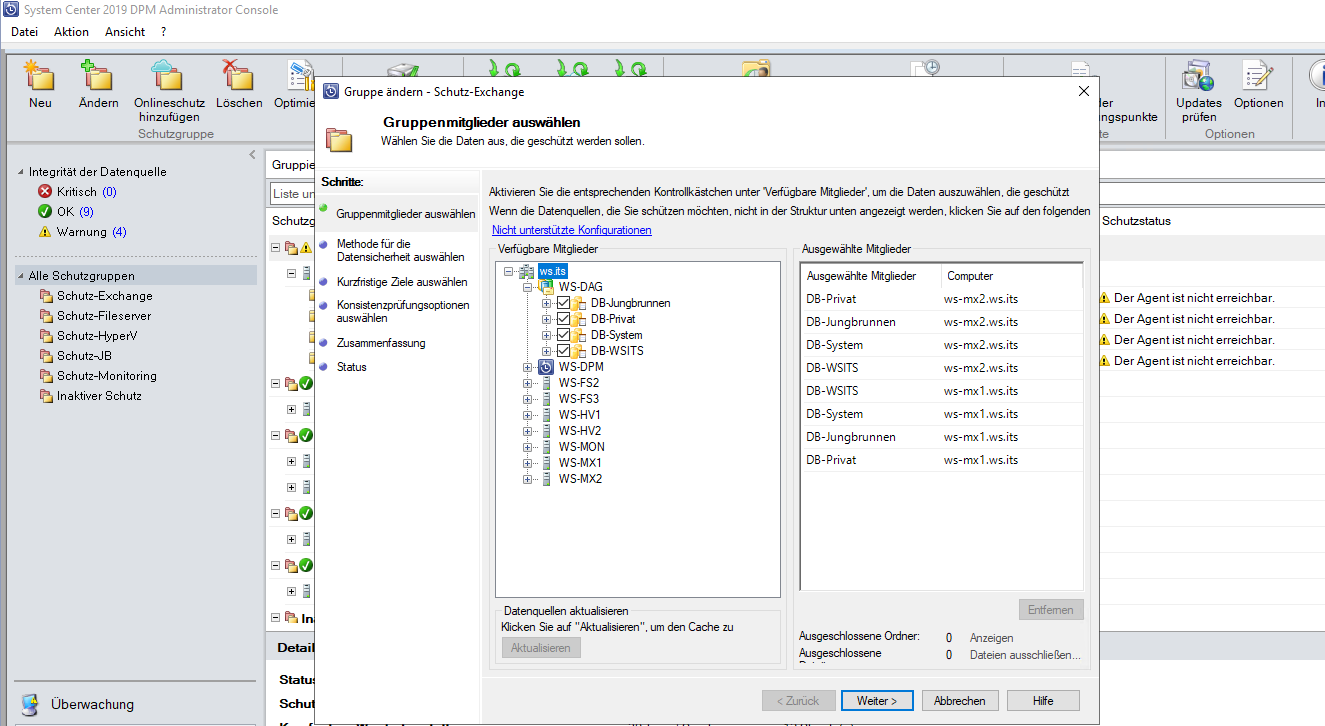Click the Abbrechen button
1325x726 pixels.
(x=960, y=701)
